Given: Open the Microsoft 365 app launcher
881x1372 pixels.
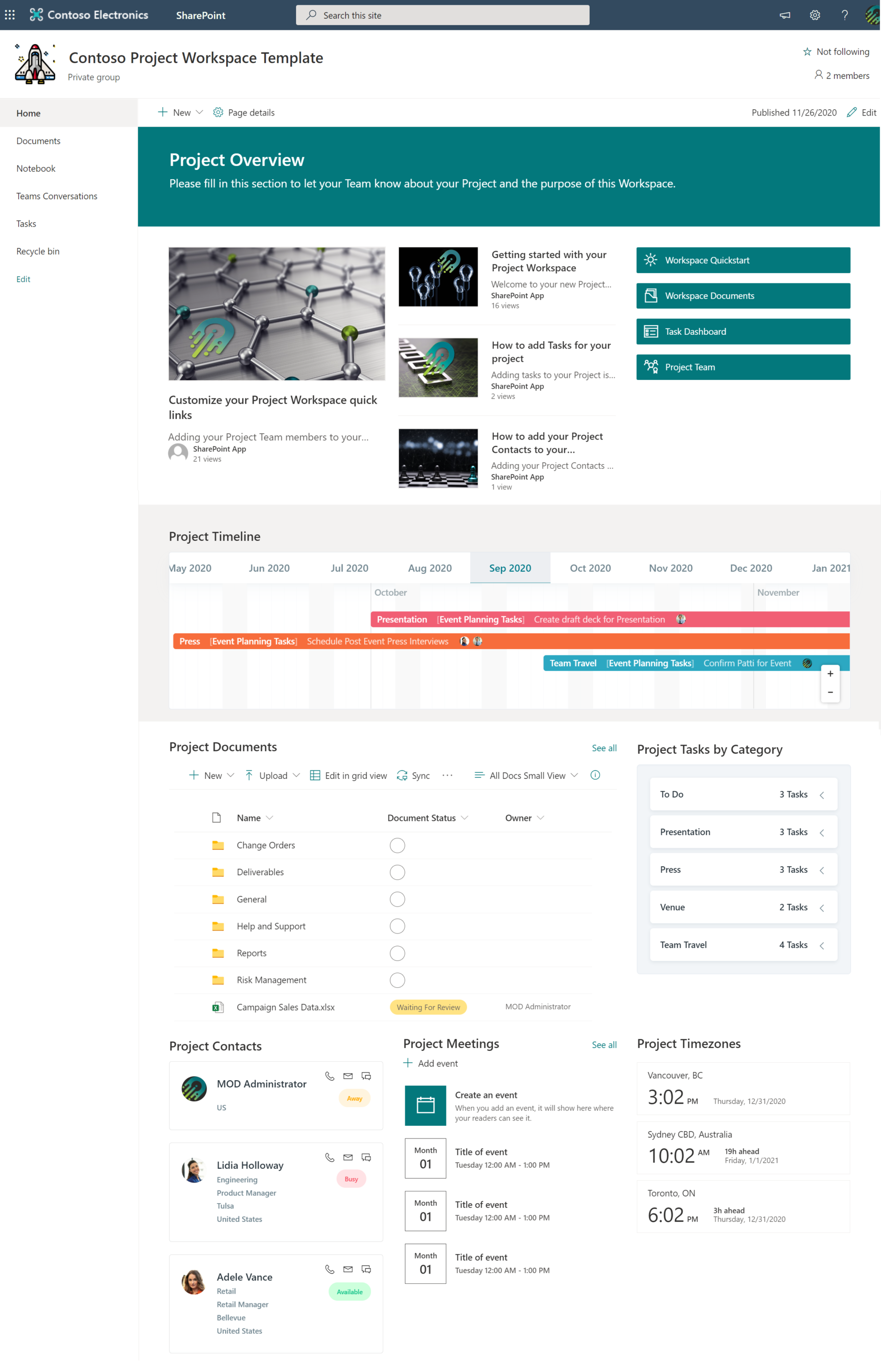Looking at the screenshot, I should coord(9,15).
